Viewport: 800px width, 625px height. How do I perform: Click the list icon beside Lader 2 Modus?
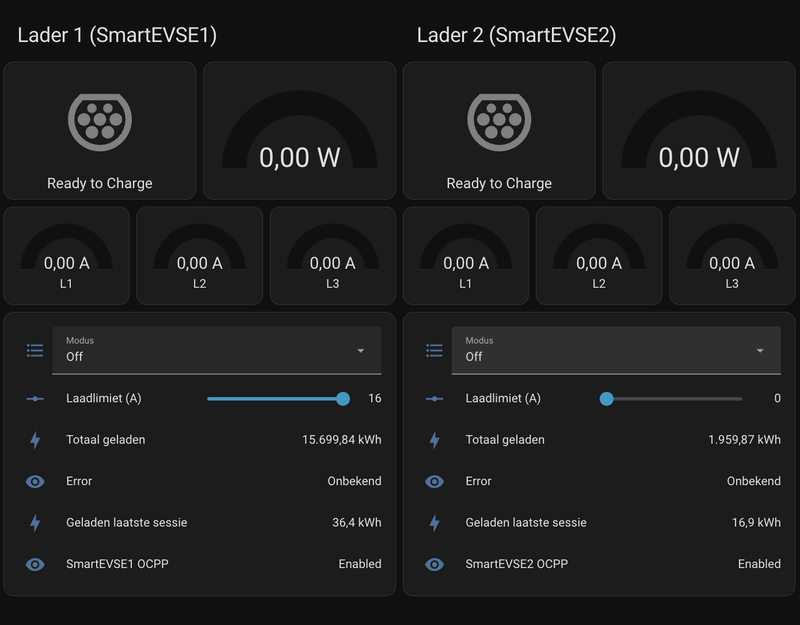point(434,351)
